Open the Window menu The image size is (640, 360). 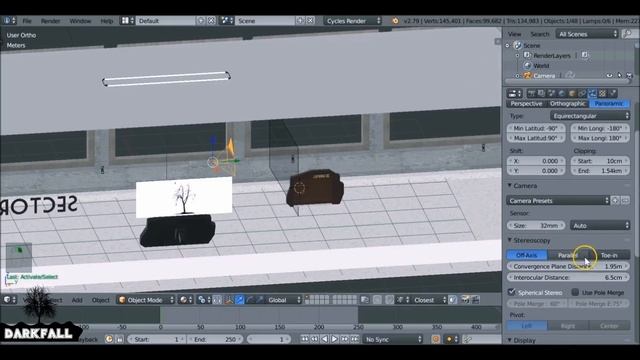coord(80,21)
